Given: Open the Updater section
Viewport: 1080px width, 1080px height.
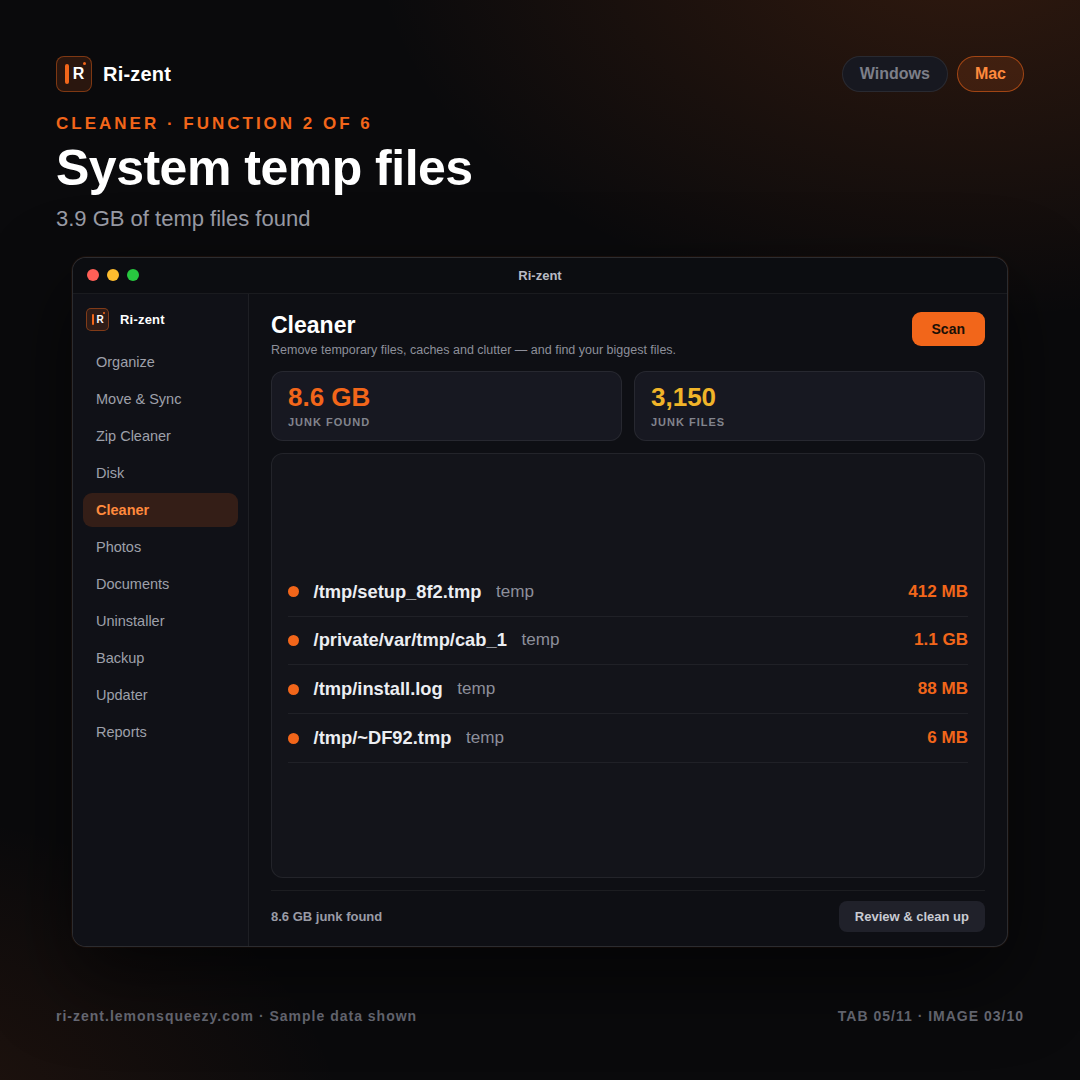Looking at the screenshot, I should tap(160, 695).
